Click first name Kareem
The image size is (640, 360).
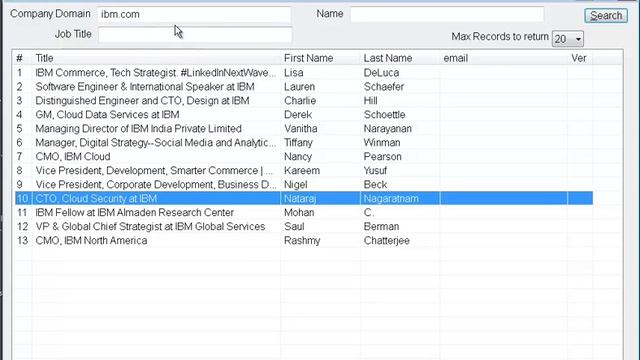(x=302, y=171)
